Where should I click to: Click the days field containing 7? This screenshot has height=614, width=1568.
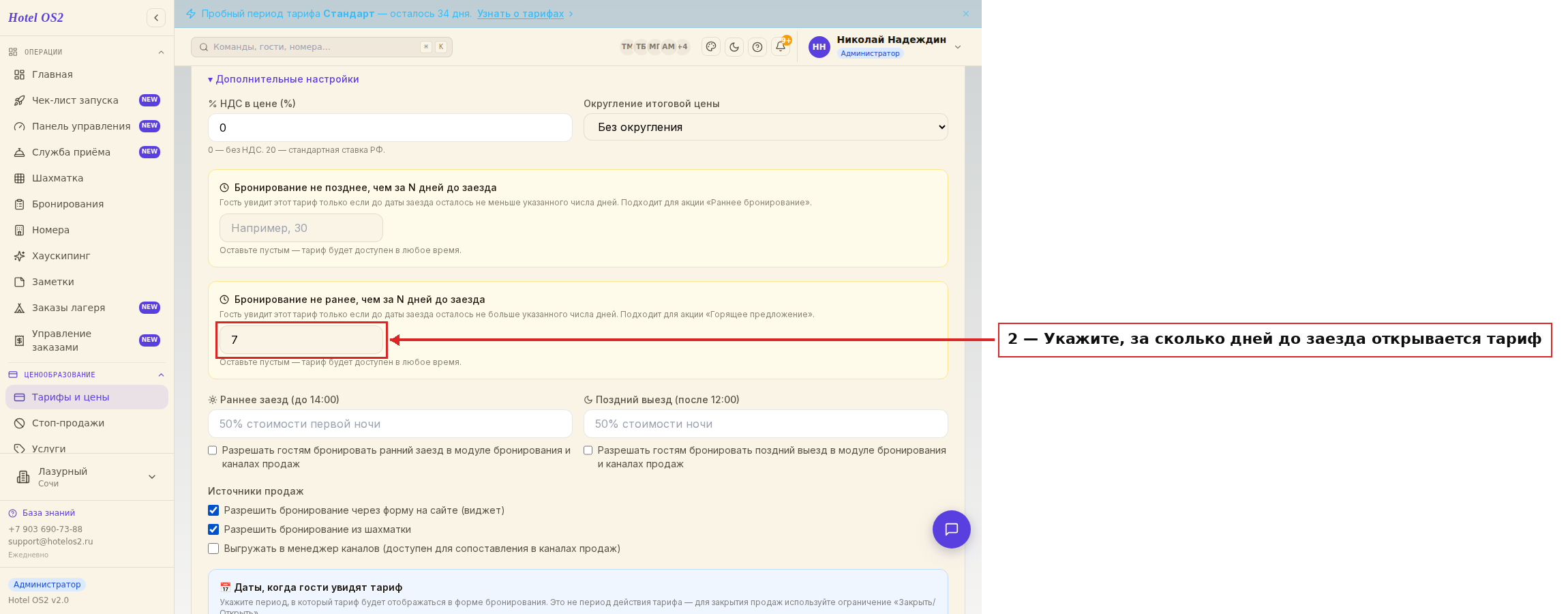click(301, 340)
